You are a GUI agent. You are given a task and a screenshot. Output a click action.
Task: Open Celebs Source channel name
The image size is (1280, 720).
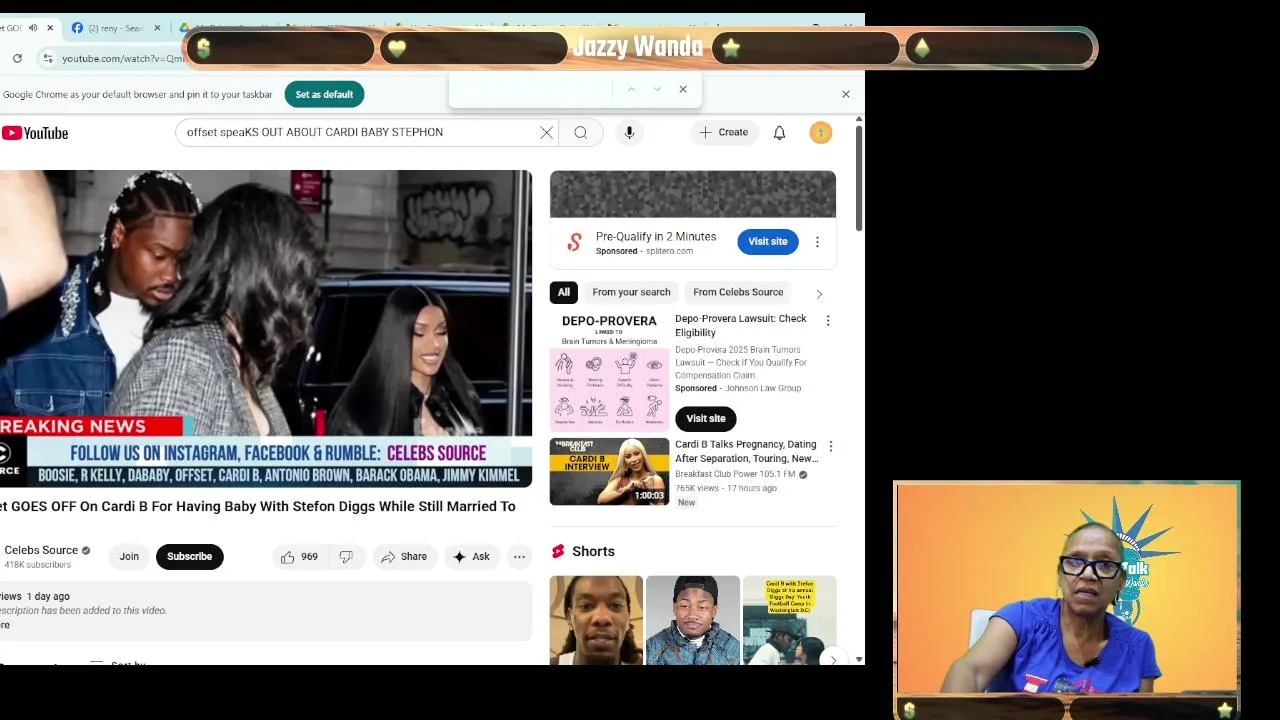41,550
